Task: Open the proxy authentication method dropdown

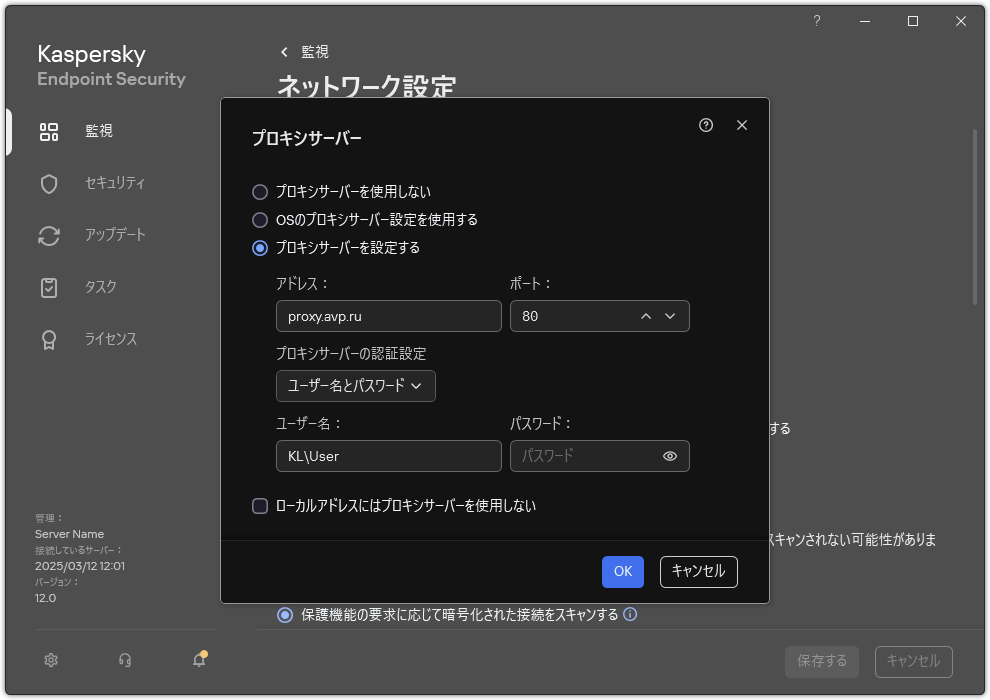Action: pyautogui.click(x=355, y=386)
